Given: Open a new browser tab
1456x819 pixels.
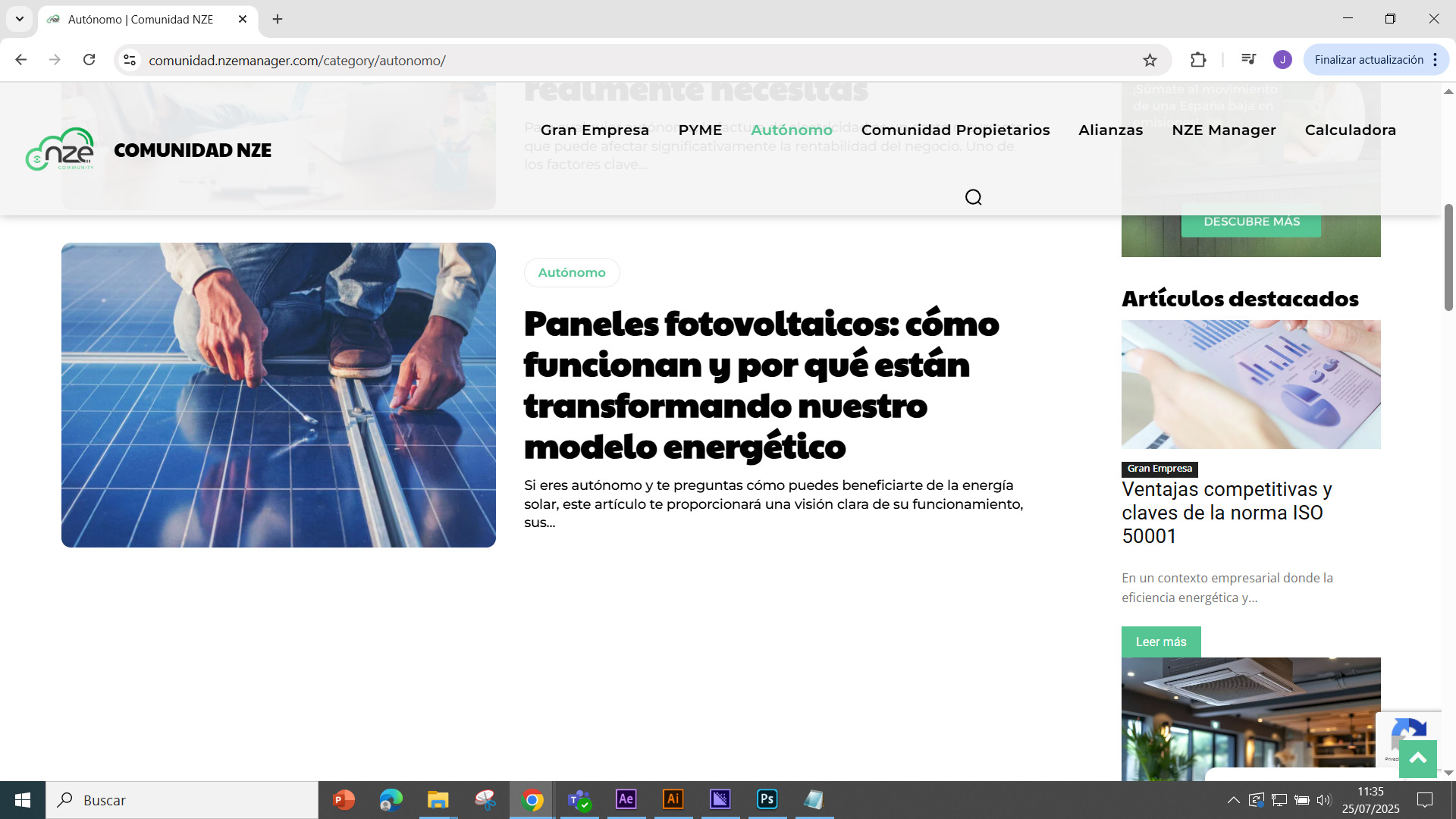Looking at the screenshot, I should pos(278,19).
